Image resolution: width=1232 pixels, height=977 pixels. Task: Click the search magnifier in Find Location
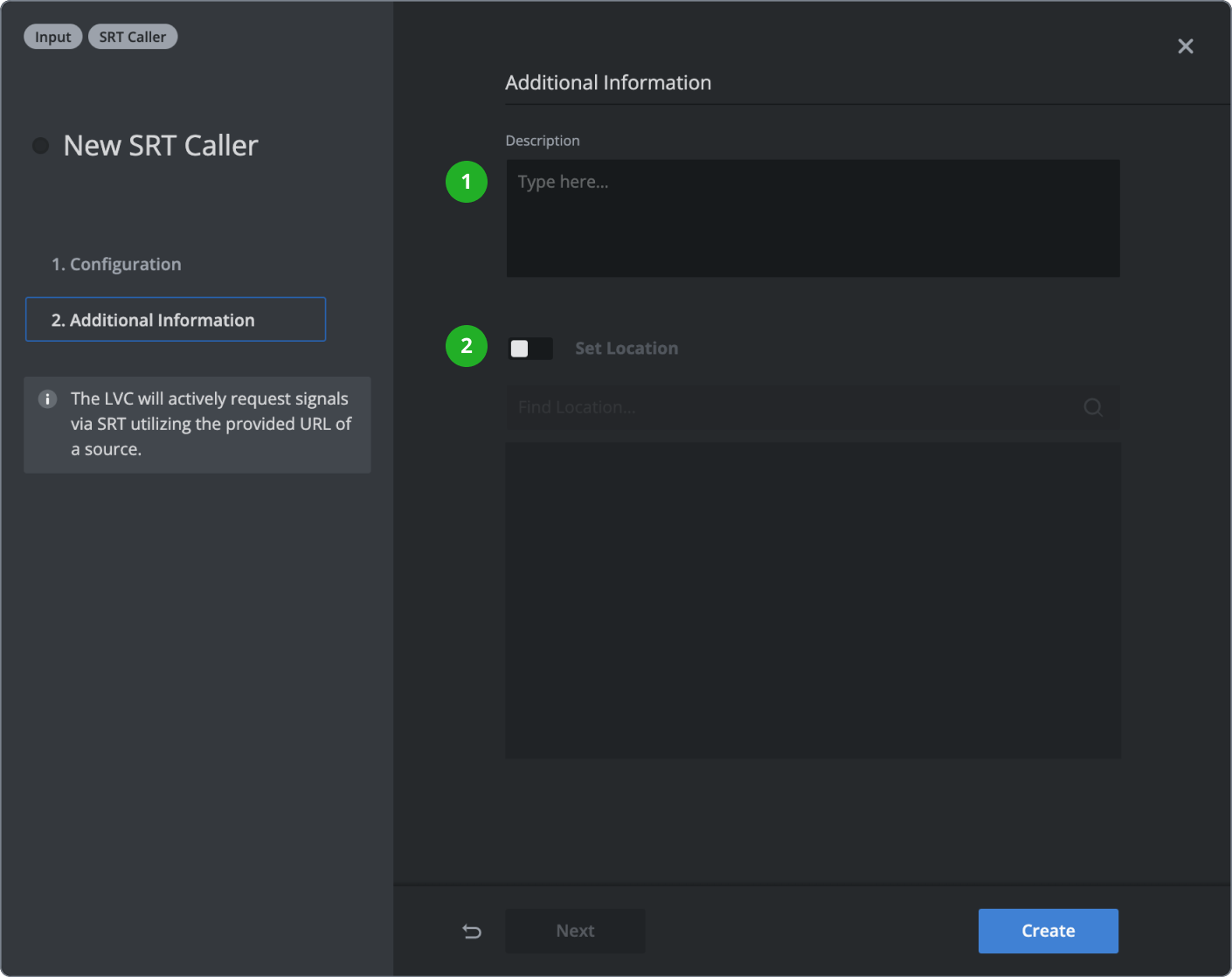(x=1092, y=407)
